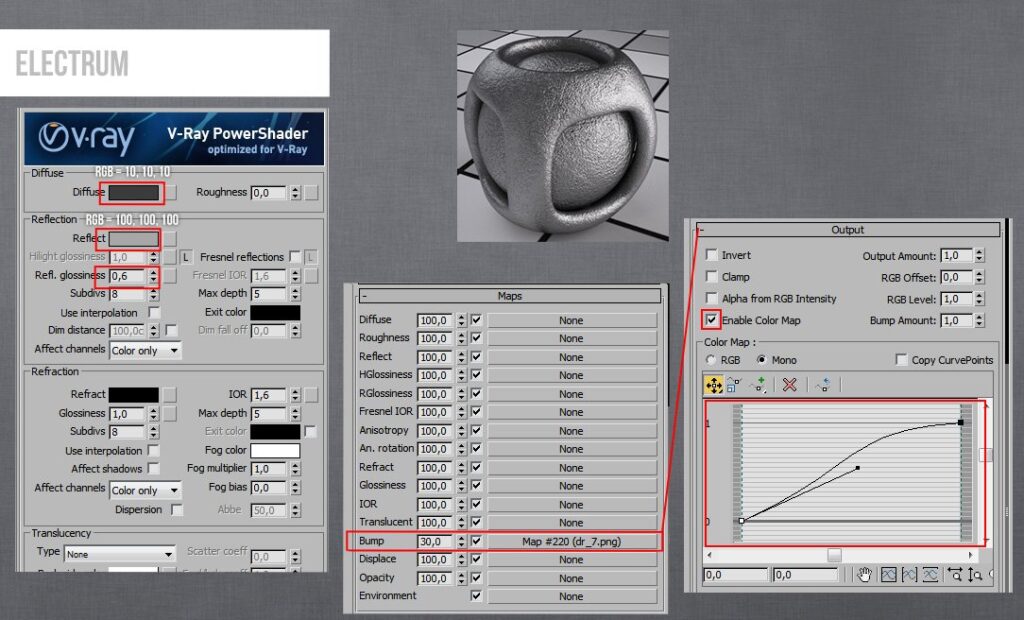This screenshot has width=1024, height=620.
Task: Collapse the Maps rollout
Action: [364, 296]
